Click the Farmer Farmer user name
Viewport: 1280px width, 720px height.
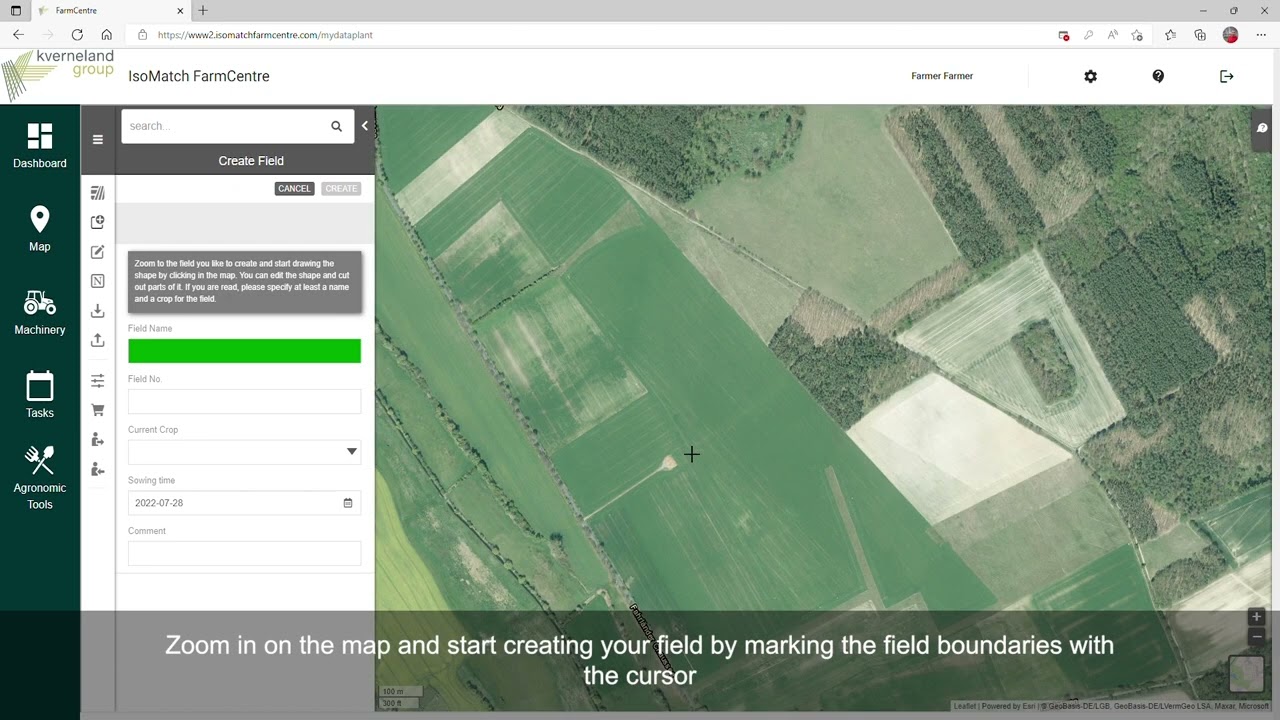942,76
